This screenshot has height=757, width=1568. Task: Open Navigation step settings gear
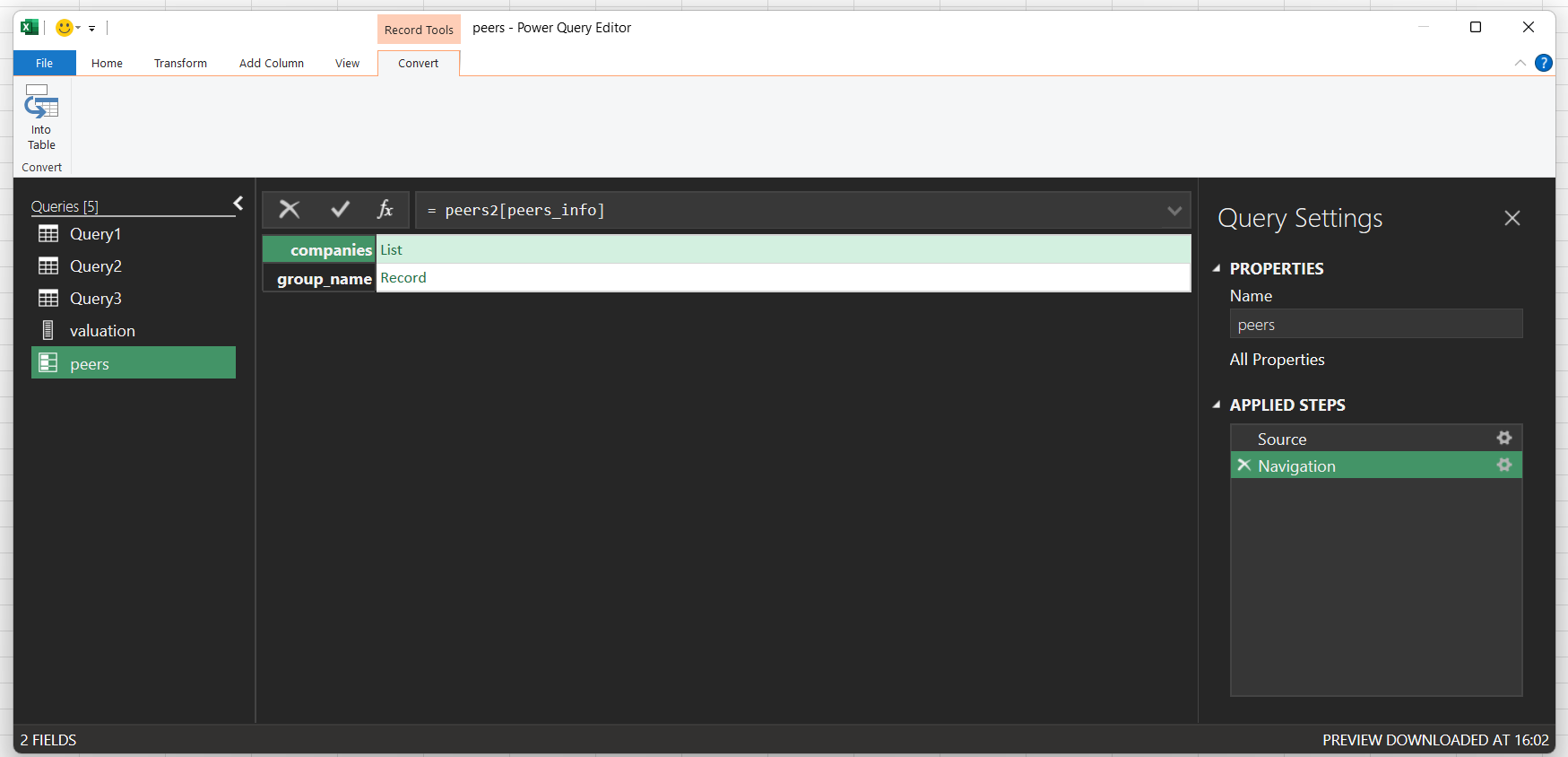tap(1504, 465)
